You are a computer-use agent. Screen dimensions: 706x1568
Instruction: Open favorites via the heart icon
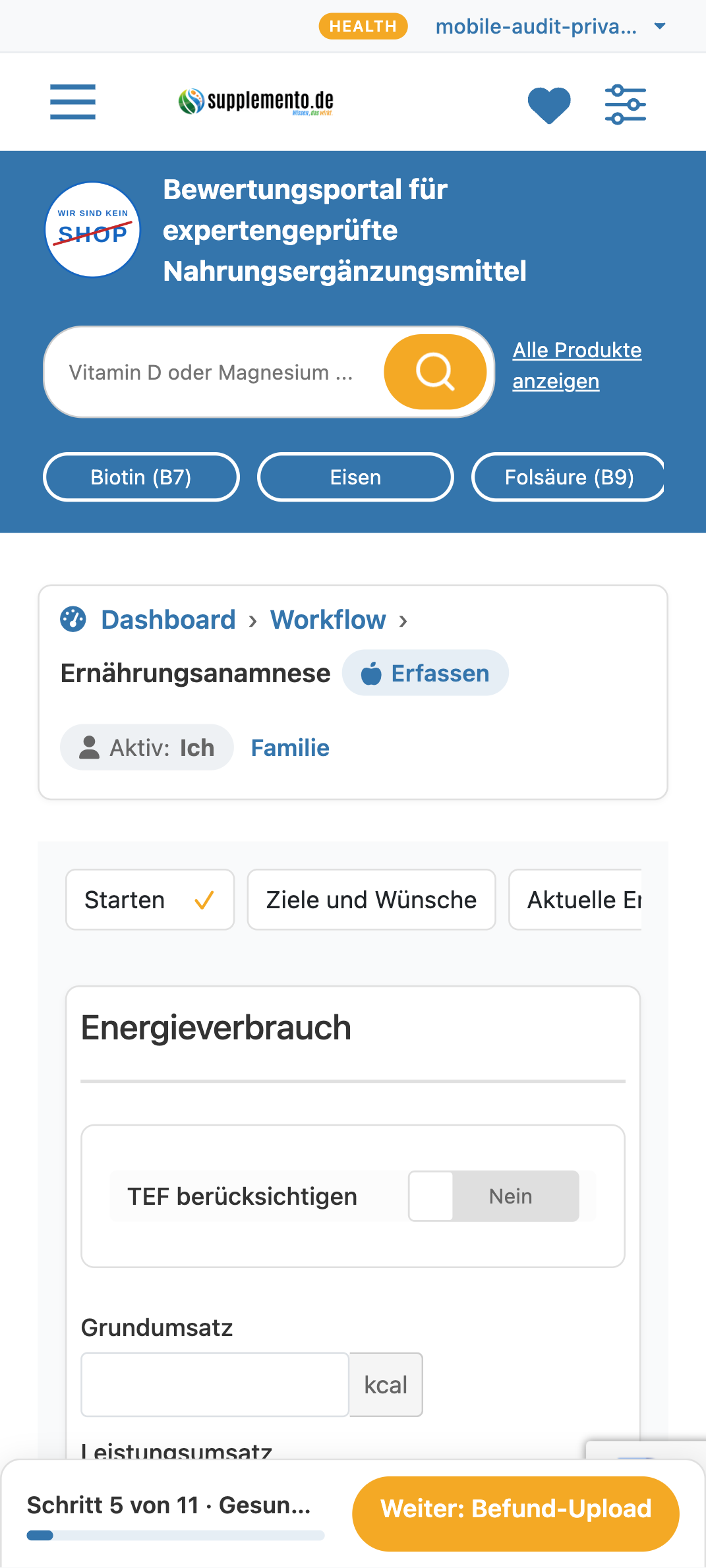click(549, 105)
